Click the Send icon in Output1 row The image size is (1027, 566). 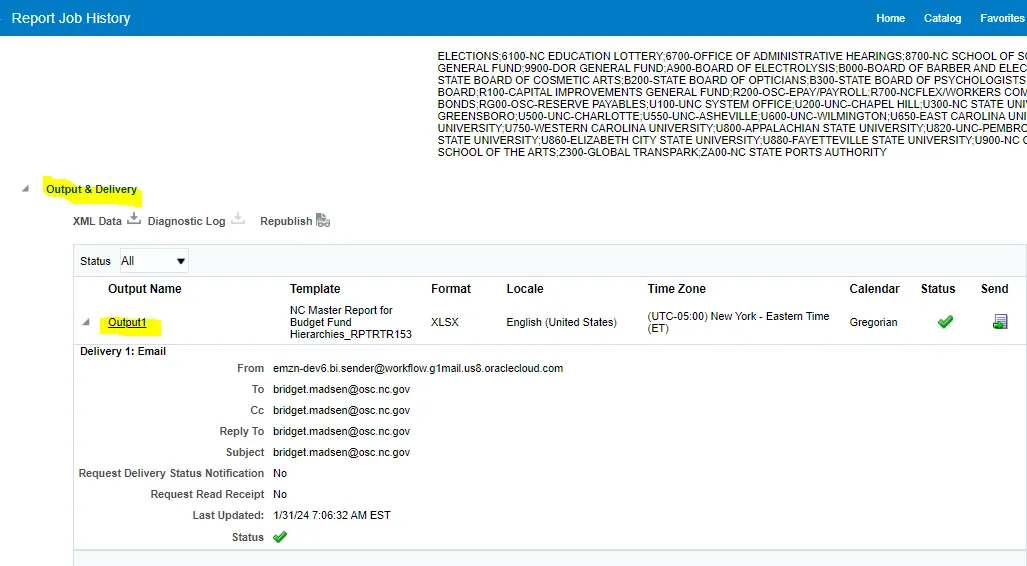click(x=999, y=322)
